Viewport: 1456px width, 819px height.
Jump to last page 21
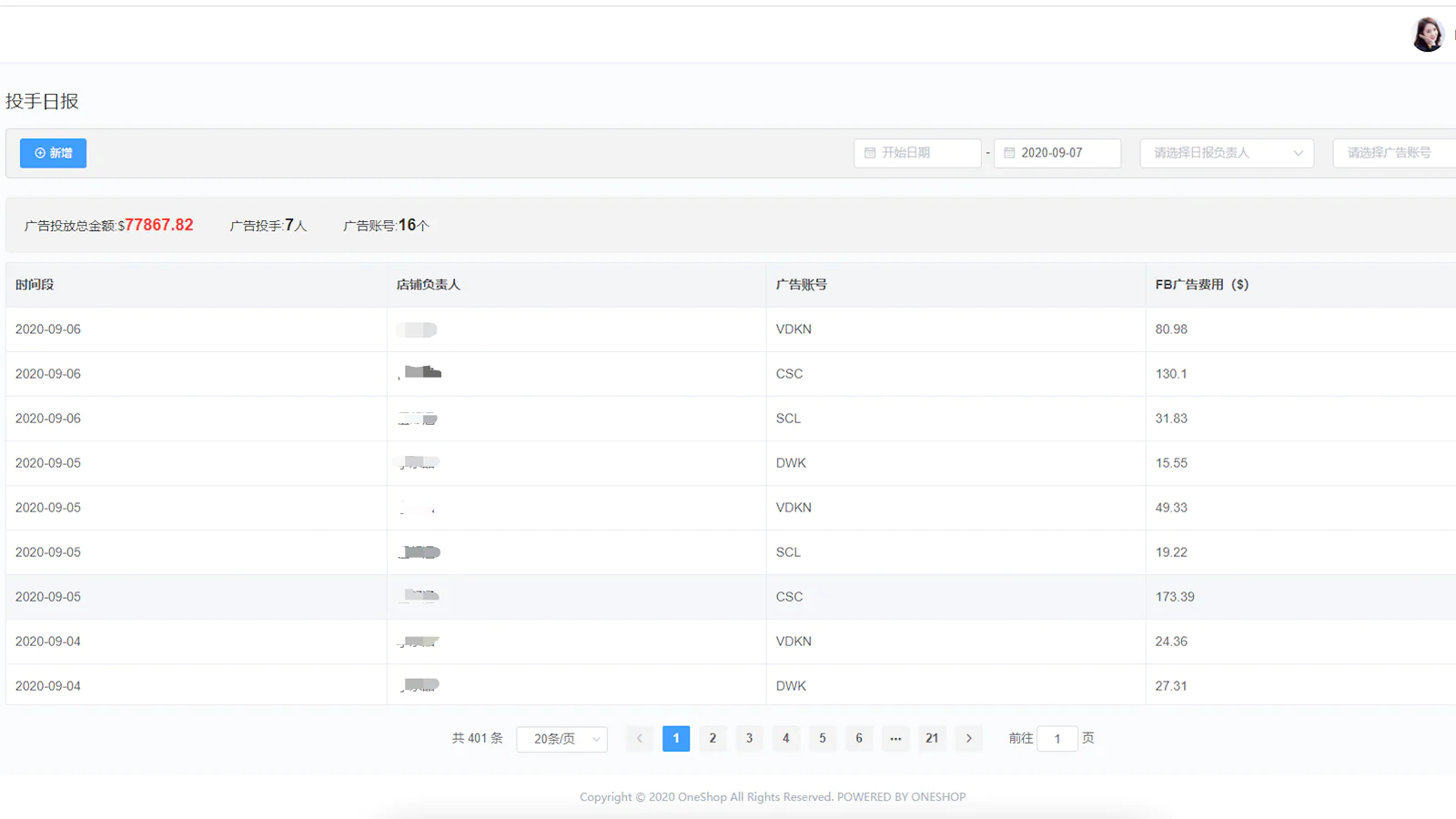932,738
